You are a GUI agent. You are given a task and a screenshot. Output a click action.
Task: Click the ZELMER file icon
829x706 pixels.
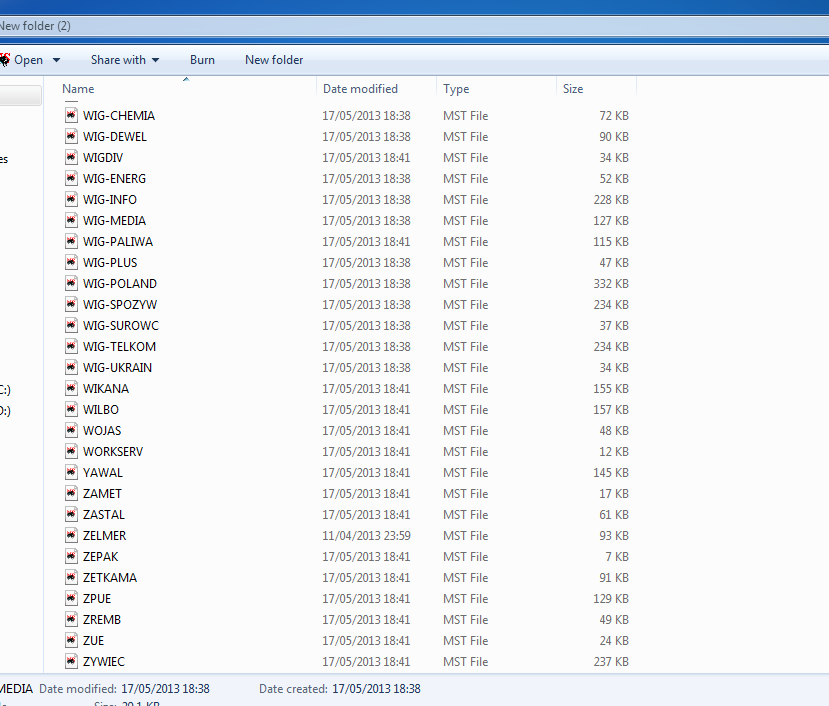pyautogui.click(x=71, y=536)
